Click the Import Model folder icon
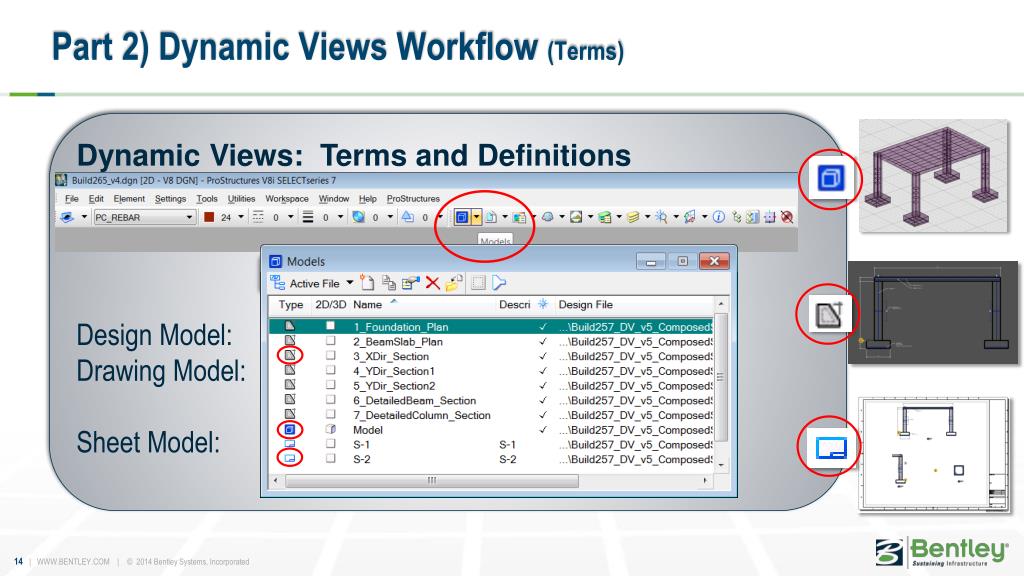The height and width of the screenshot is (576, 1024). [x=454, y=283]
